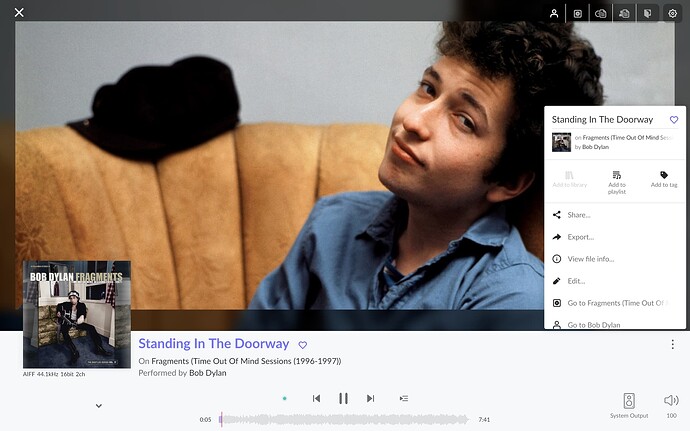Open the play queue icon
Viewport: 690px width, 431px height.
404,398
